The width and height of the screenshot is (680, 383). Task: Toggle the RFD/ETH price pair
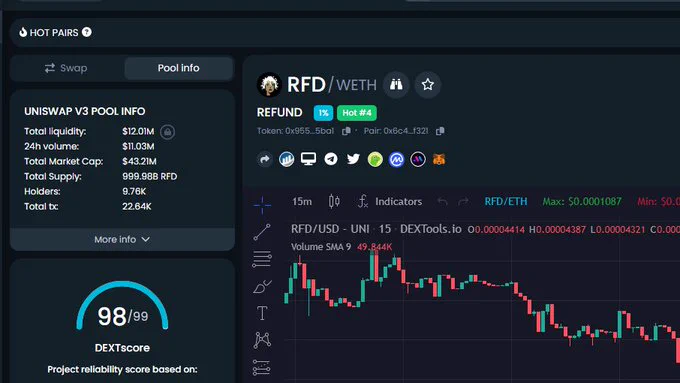506,201
